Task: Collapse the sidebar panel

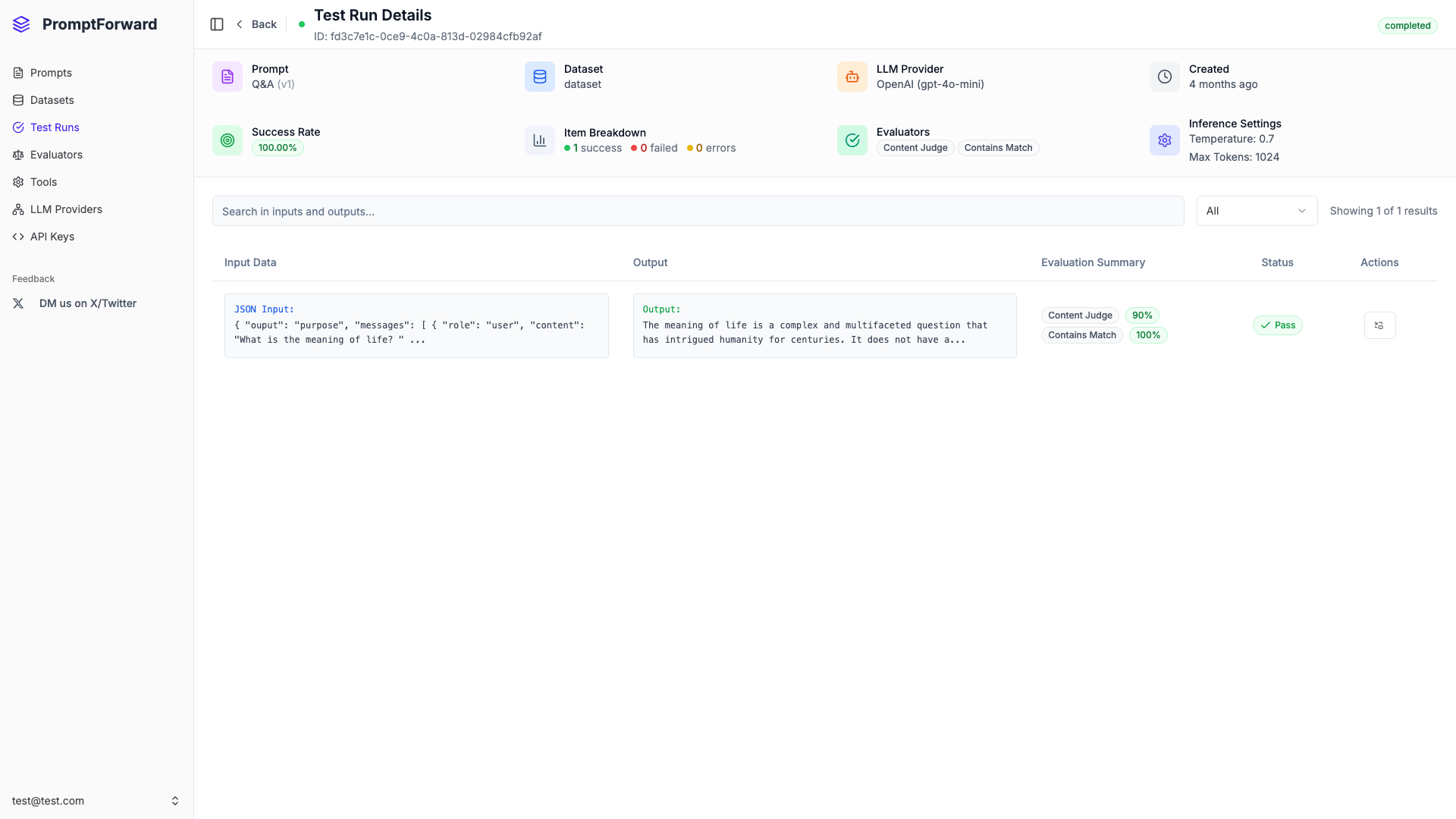Action: 217,24
